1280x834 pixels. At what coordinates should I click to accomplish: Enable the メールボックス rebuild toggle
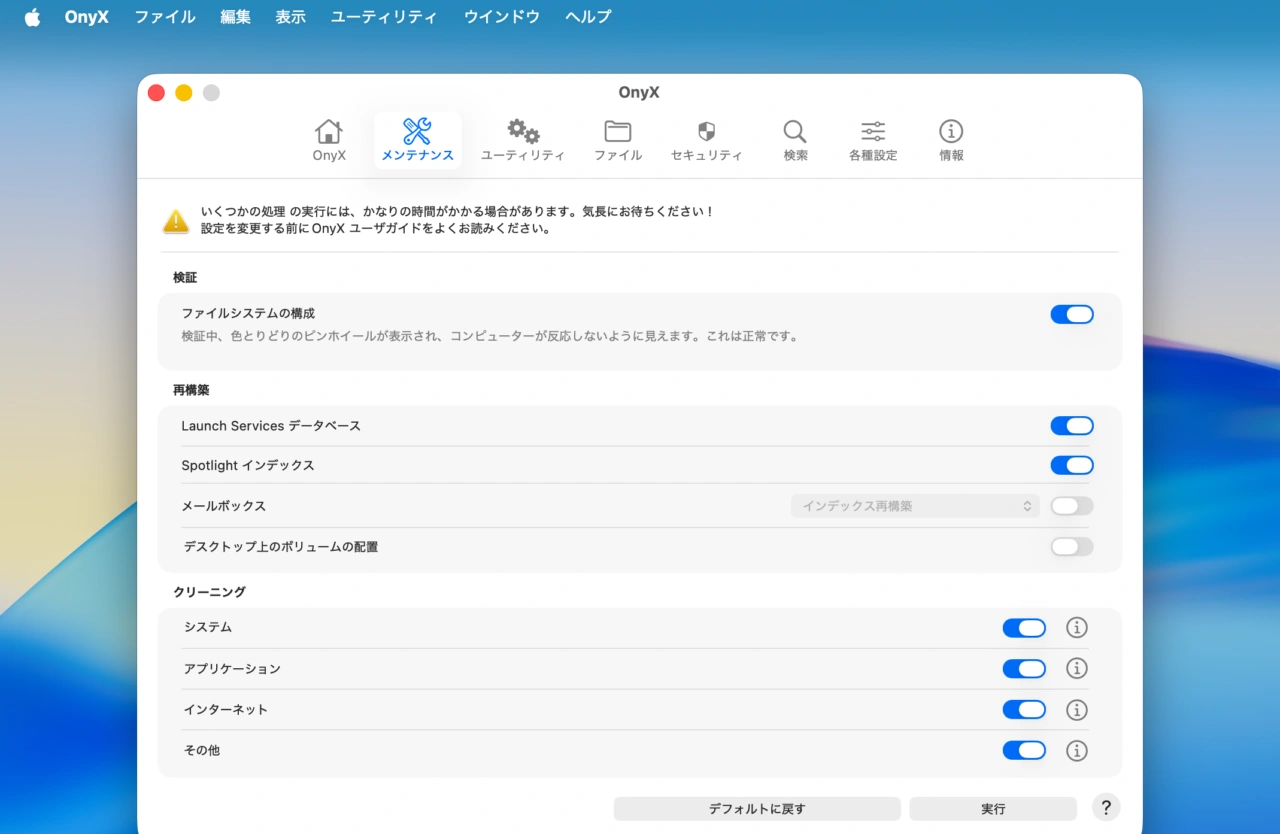pyautogui.click(x=1072, y=506)
